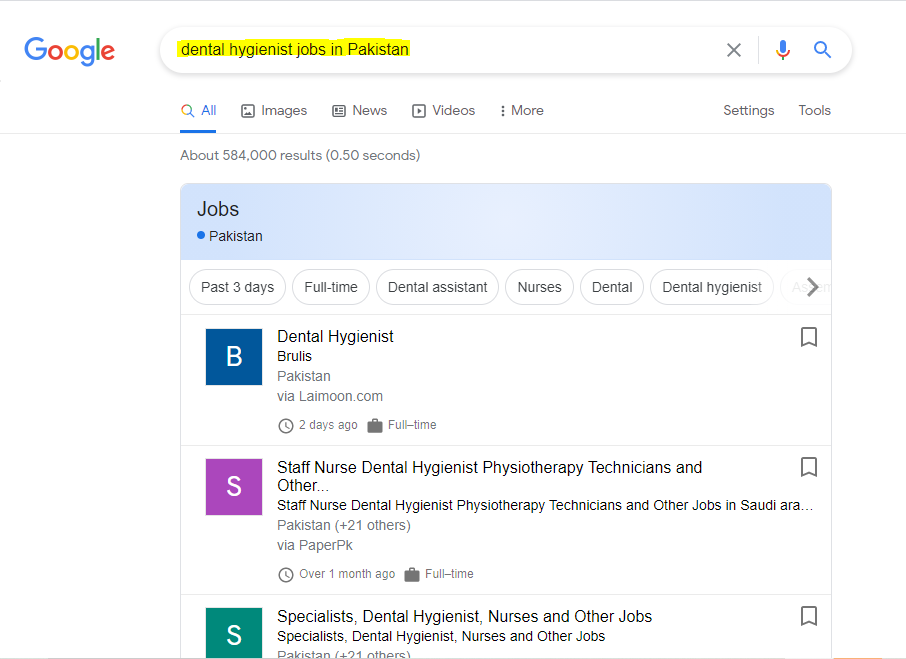The width and height of the screenshot is (906, 659).
Task: Bookmark the Brulis Dental Hygienist job
Action: (809, 337)
